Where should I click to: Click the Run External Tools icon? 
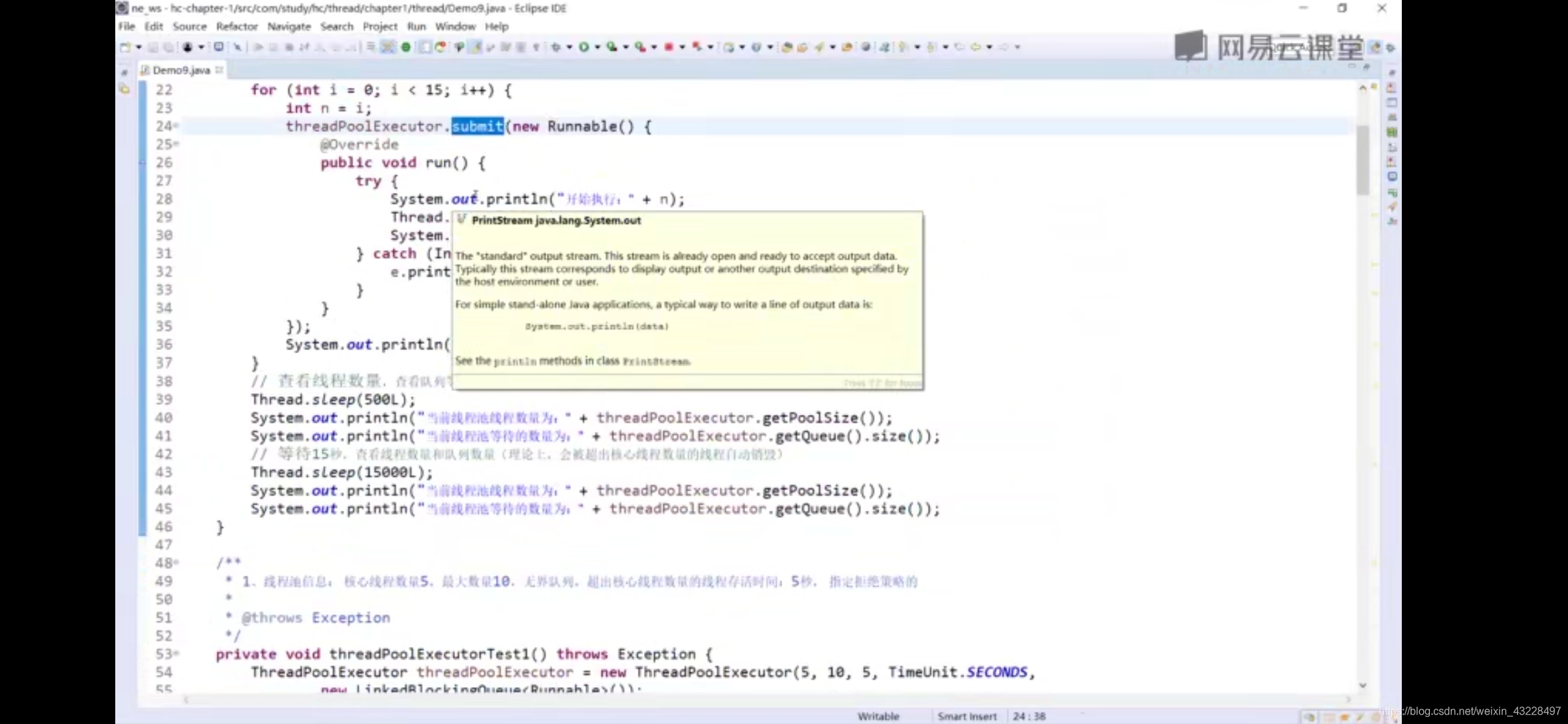pos(640,47)
